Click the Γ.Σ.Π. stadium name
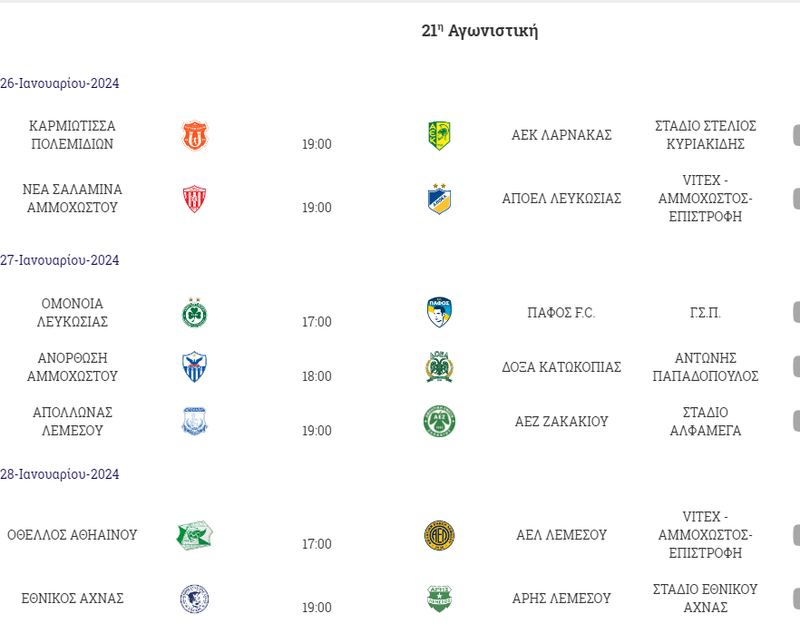The width and height of the screenshot is (800, 643). (x=705, y=313)
